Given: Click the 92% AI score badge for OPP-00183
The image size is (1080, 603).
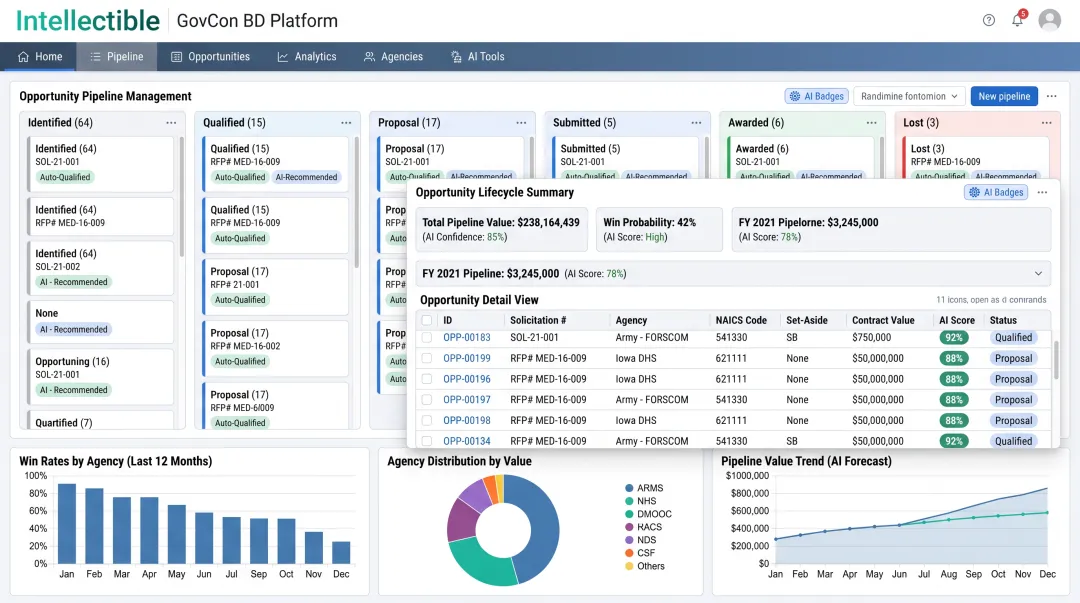Looking at the screenshot, I should pyautogui.click(x=953, y=338).
